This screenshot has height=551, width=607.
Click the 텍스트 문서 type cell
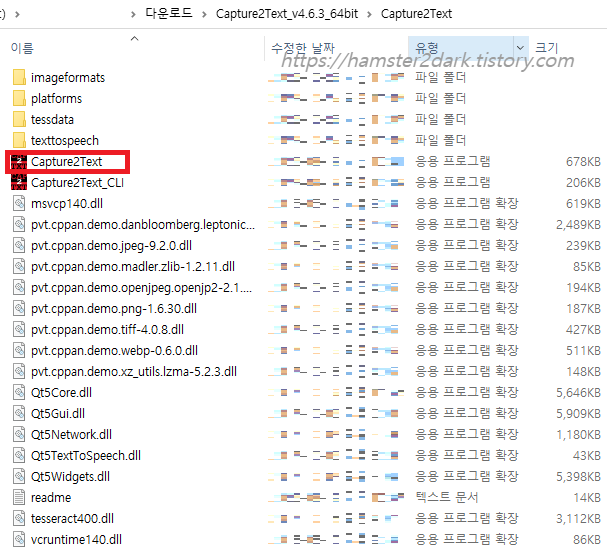point(447,497)
